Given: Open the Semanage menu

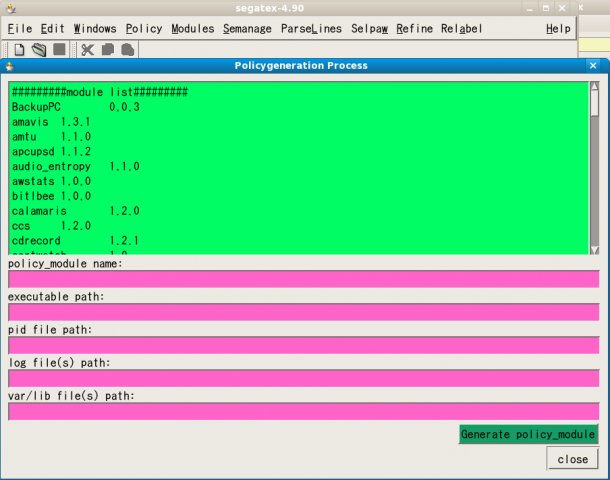Looking at the screenshot, I should (247, 28).
